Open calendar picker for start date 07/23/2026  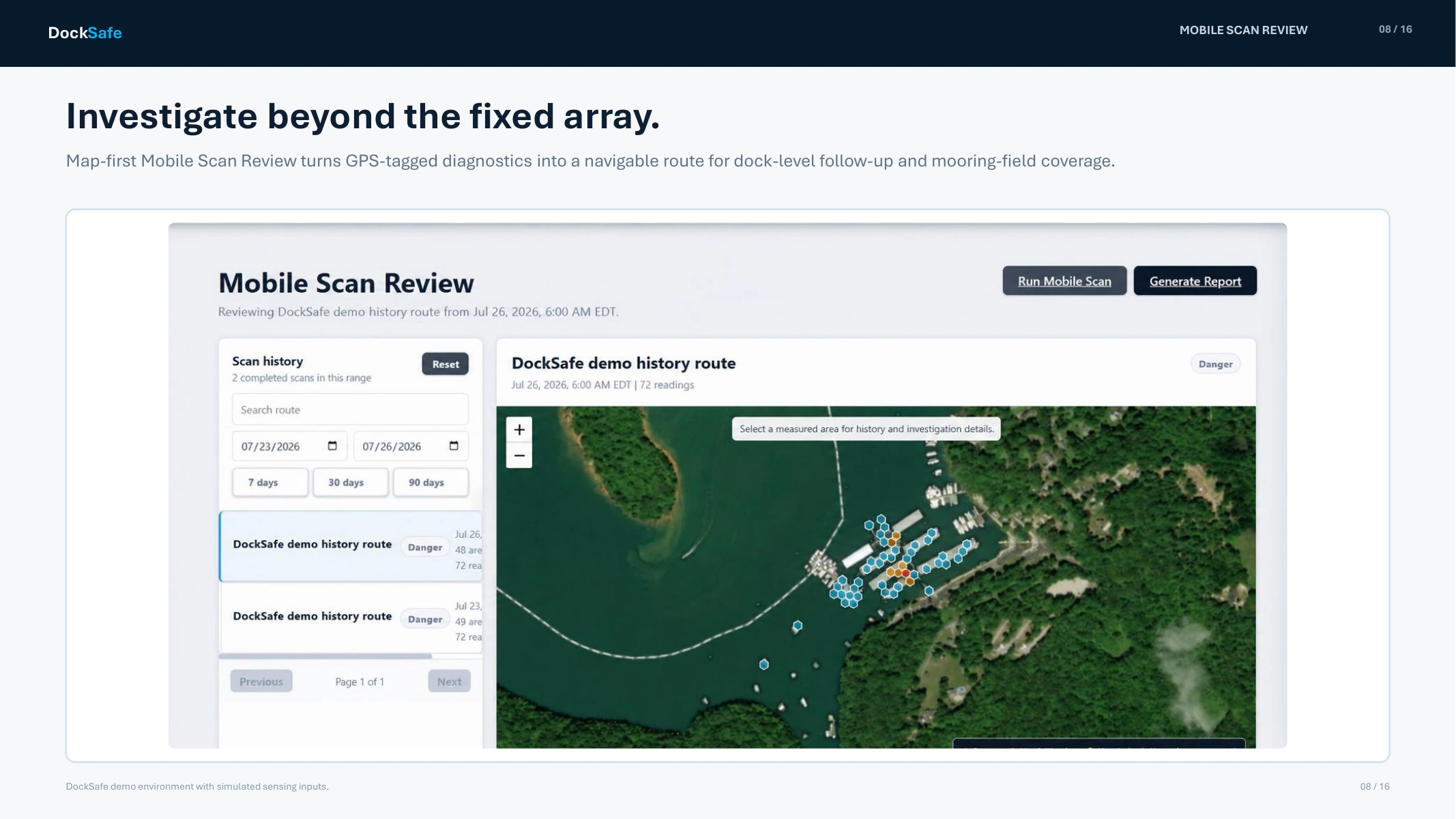tap(332, 446)
